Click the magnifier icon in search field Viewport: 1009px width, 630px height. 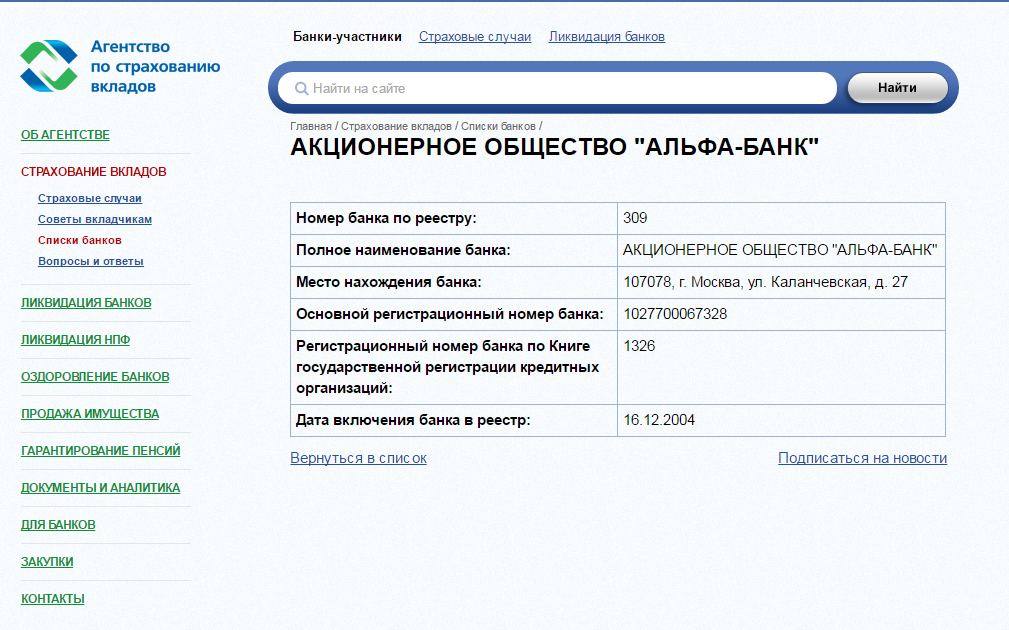pos(301,89)
